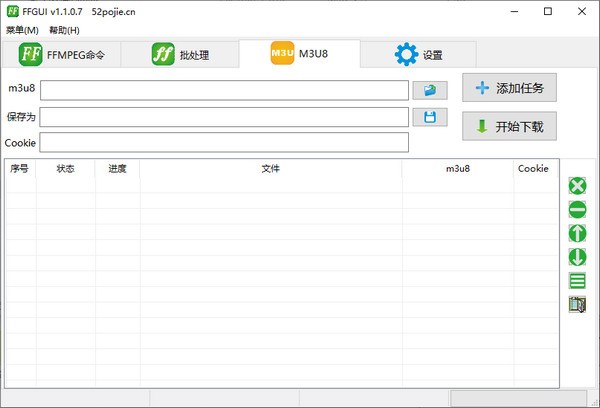The height and width of the screenshot is (408, 600).
Task: Open the 菜单(M) menu
Action: 22,30
